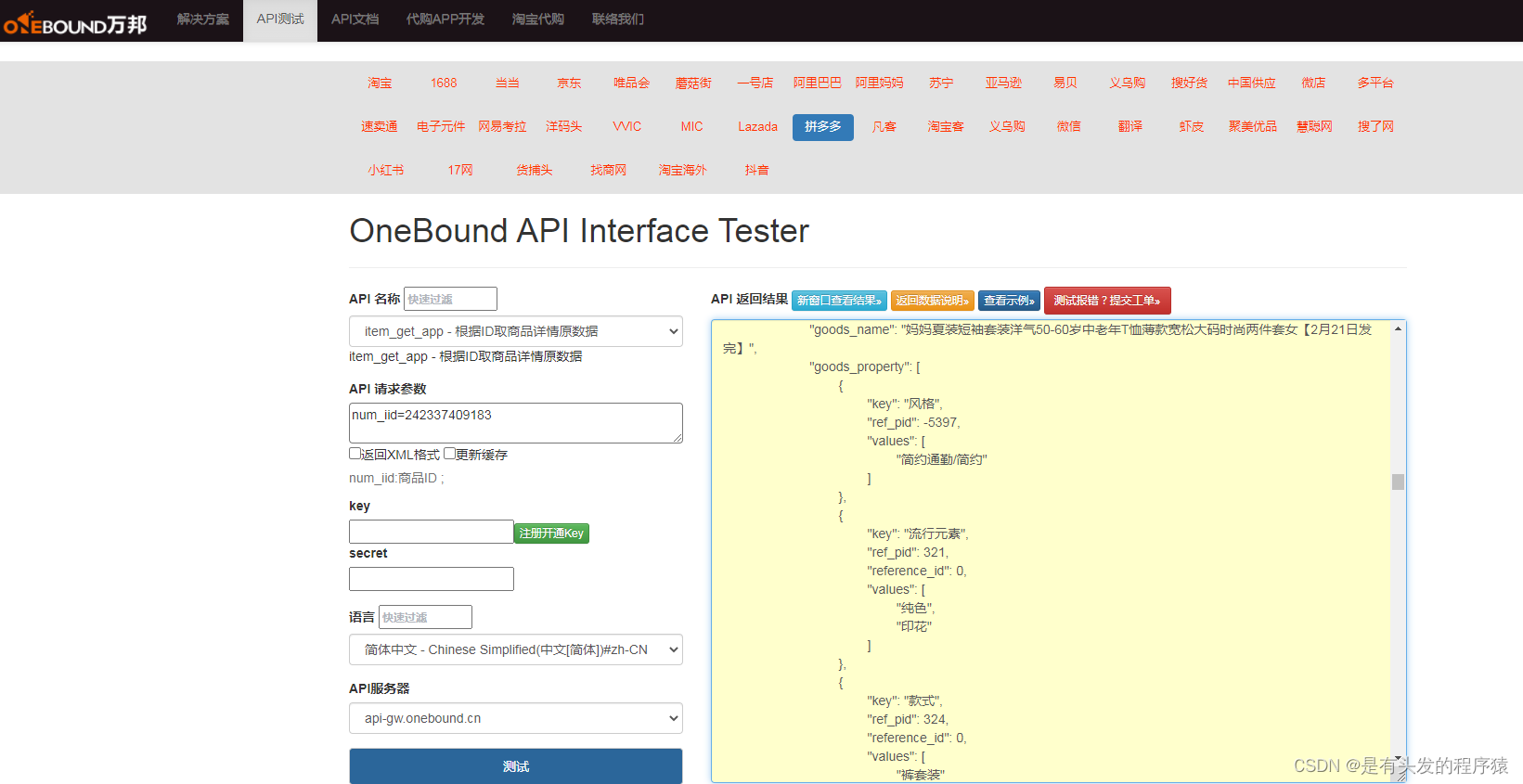Click the red 测试报错?提交工单 button
This screenshot has width=1523, height=784.
pyautogui.click(x=1107, y=301)
